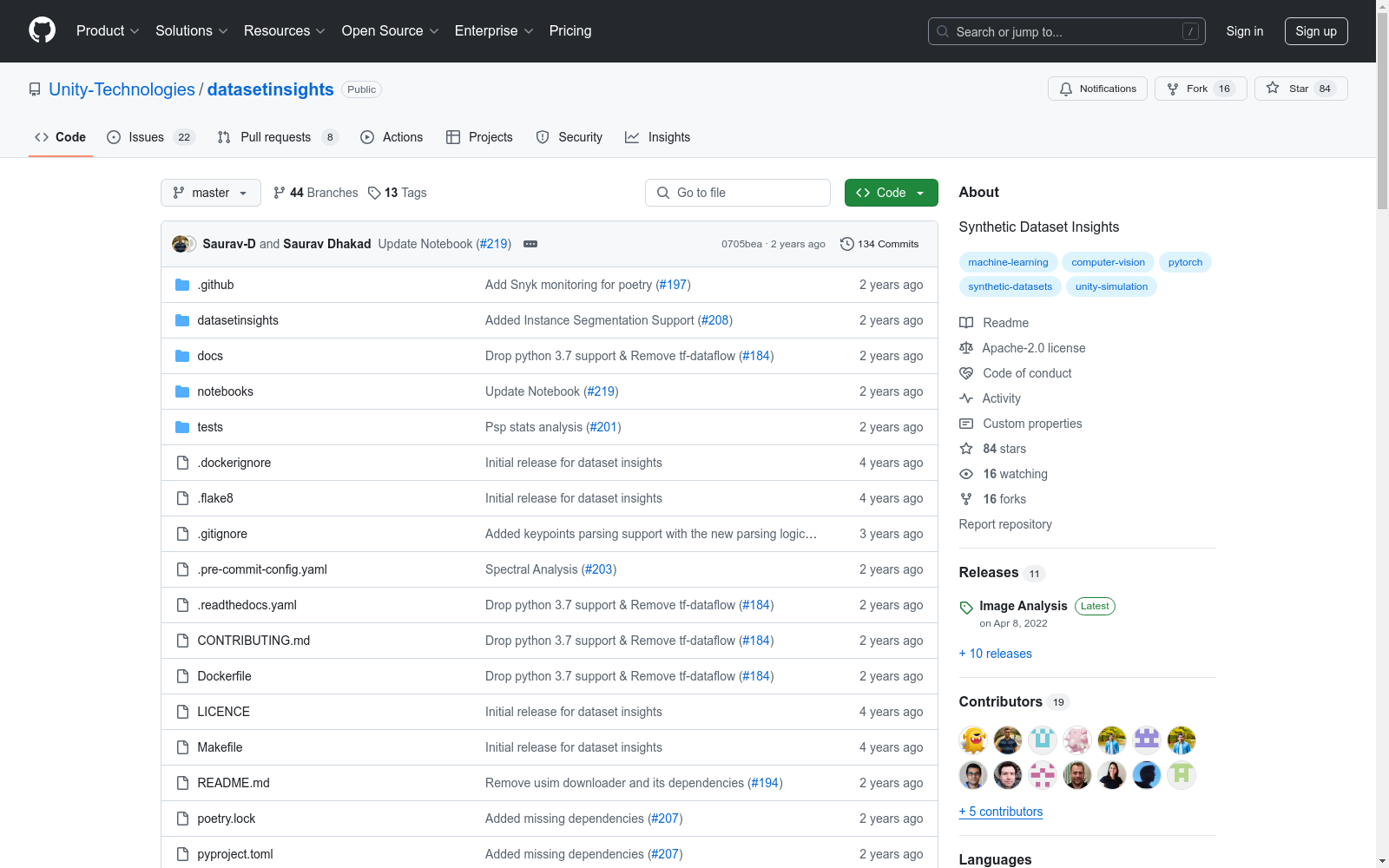Image resolution: width=1389 pixels, height=868 pixels.
Task: Open the Unity-Technologies organization link
Action: click(122, 89)
